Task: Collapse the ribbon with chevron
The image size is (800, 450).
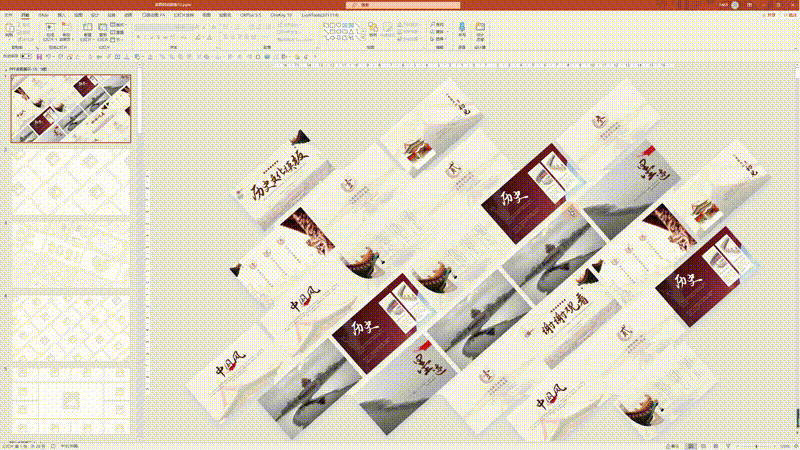Action: point(796,47)
